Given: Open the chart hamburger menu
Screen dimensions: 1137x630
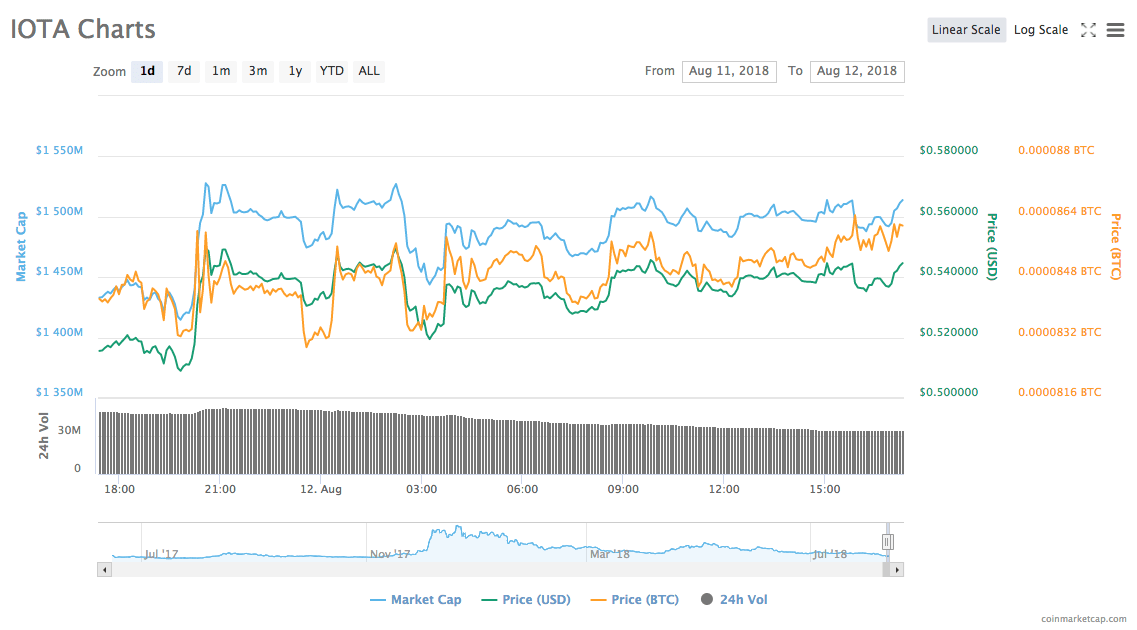Looking at the screenshot, I should click(1116, 30).
